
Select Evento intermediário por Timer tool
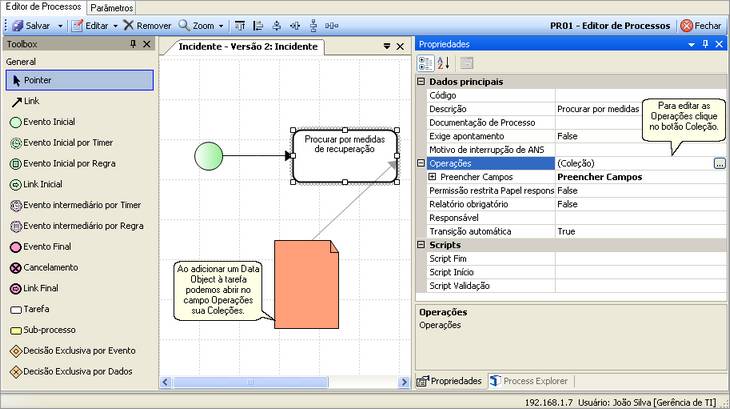coord(80,205)
